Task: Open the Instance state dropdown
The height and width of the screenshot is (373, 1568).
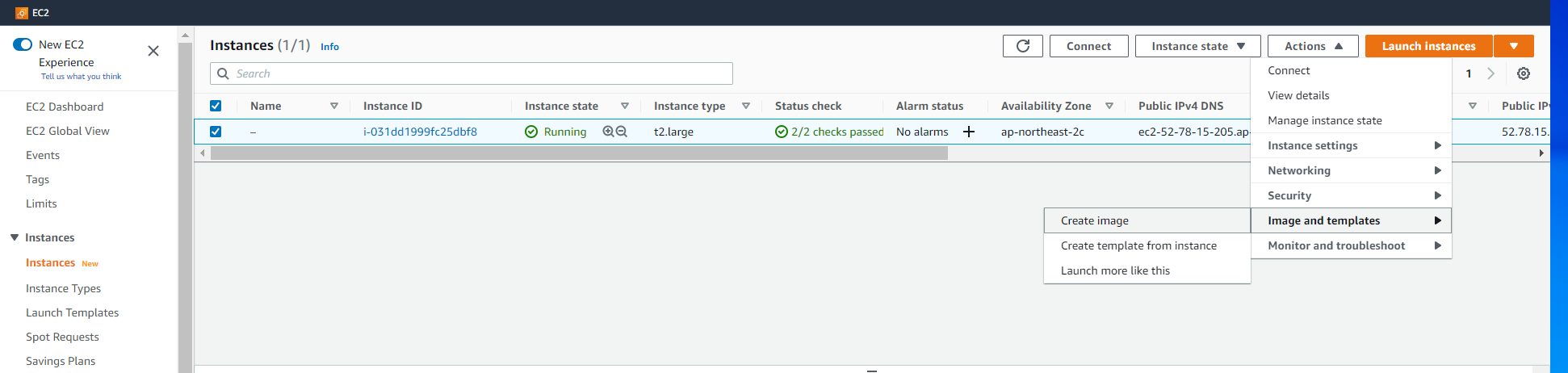Action: [1198, 46]
